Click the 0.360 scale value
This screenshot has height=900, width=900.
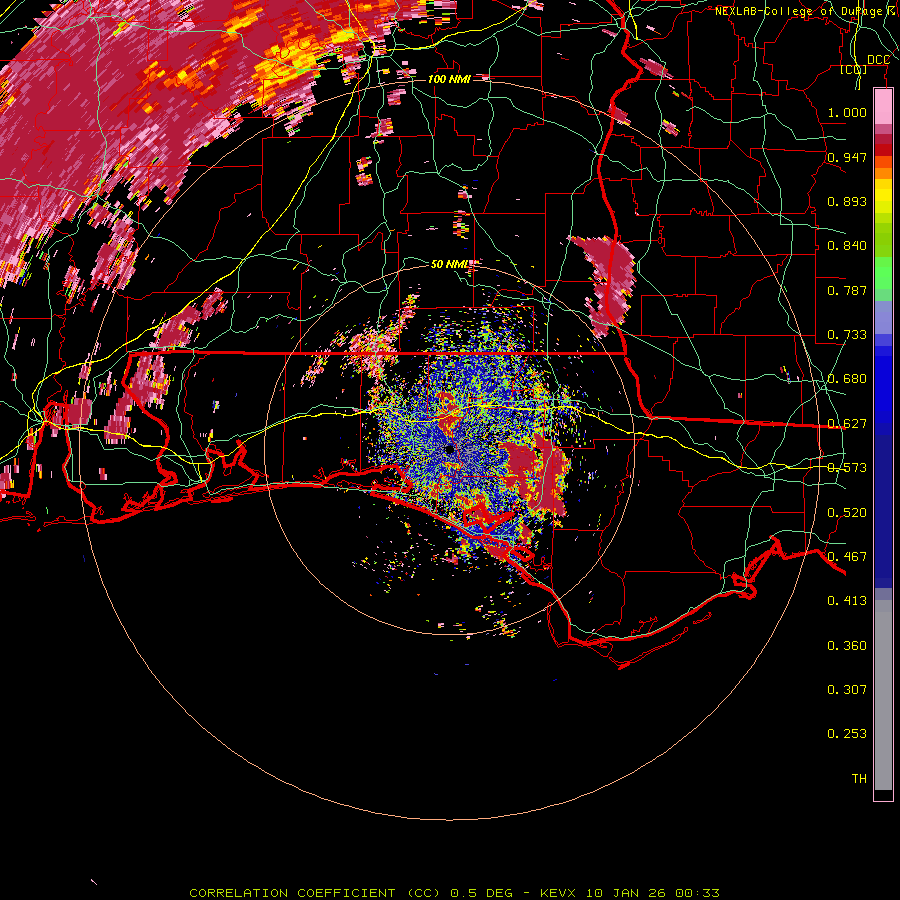pyautogui.click(x=847, y=646)
